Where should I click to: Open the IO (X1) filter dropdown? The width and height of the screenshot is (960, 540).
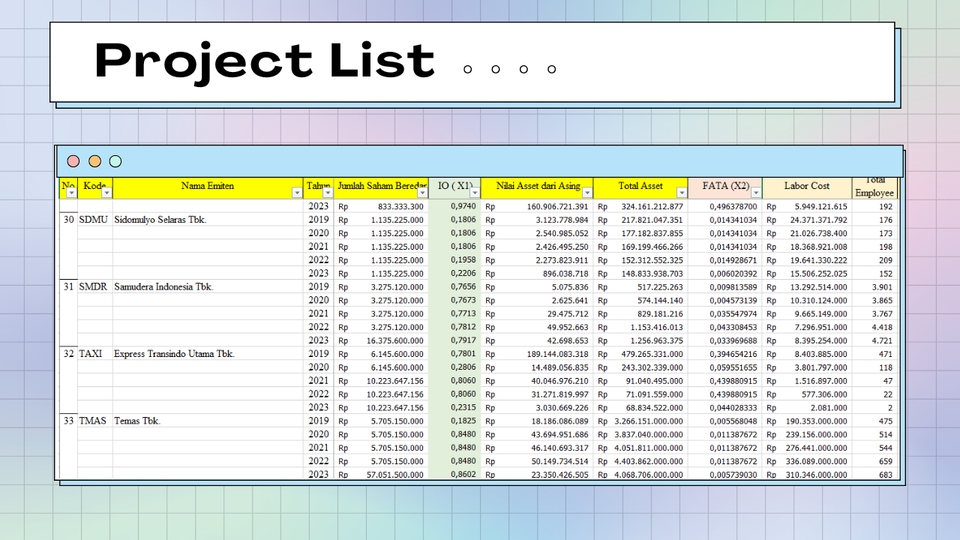pos(474,193)
